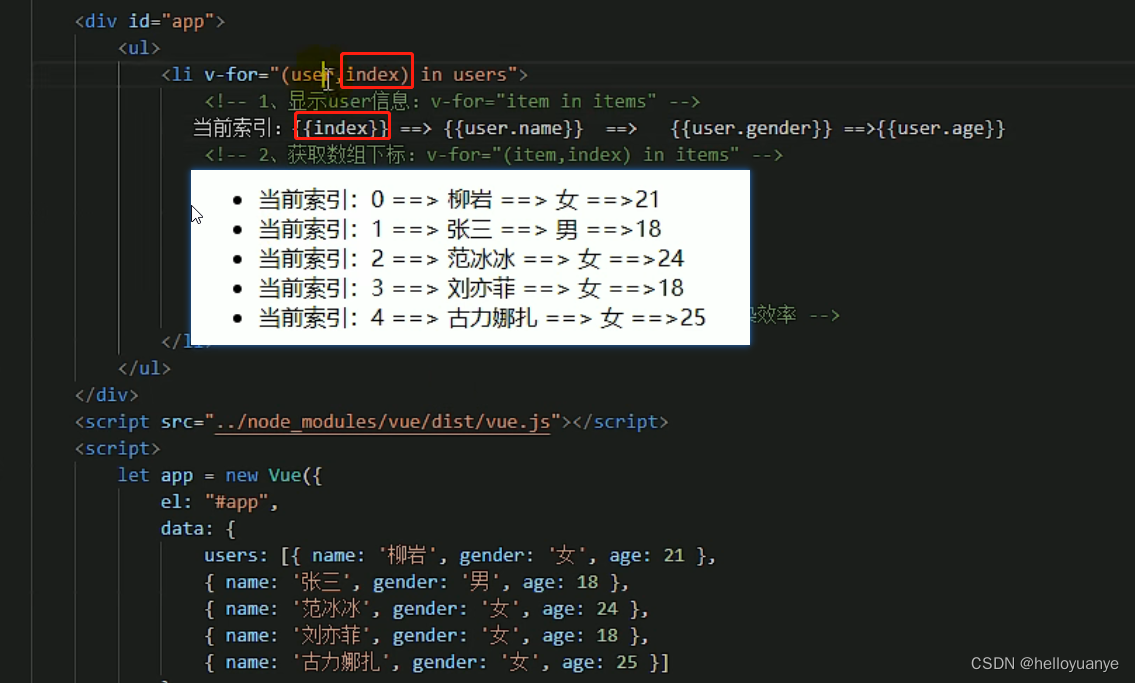This screenshot has width=1135, height=683.
Task: Click the output row for 刘亦菲
Action: [x=471, y=289]
